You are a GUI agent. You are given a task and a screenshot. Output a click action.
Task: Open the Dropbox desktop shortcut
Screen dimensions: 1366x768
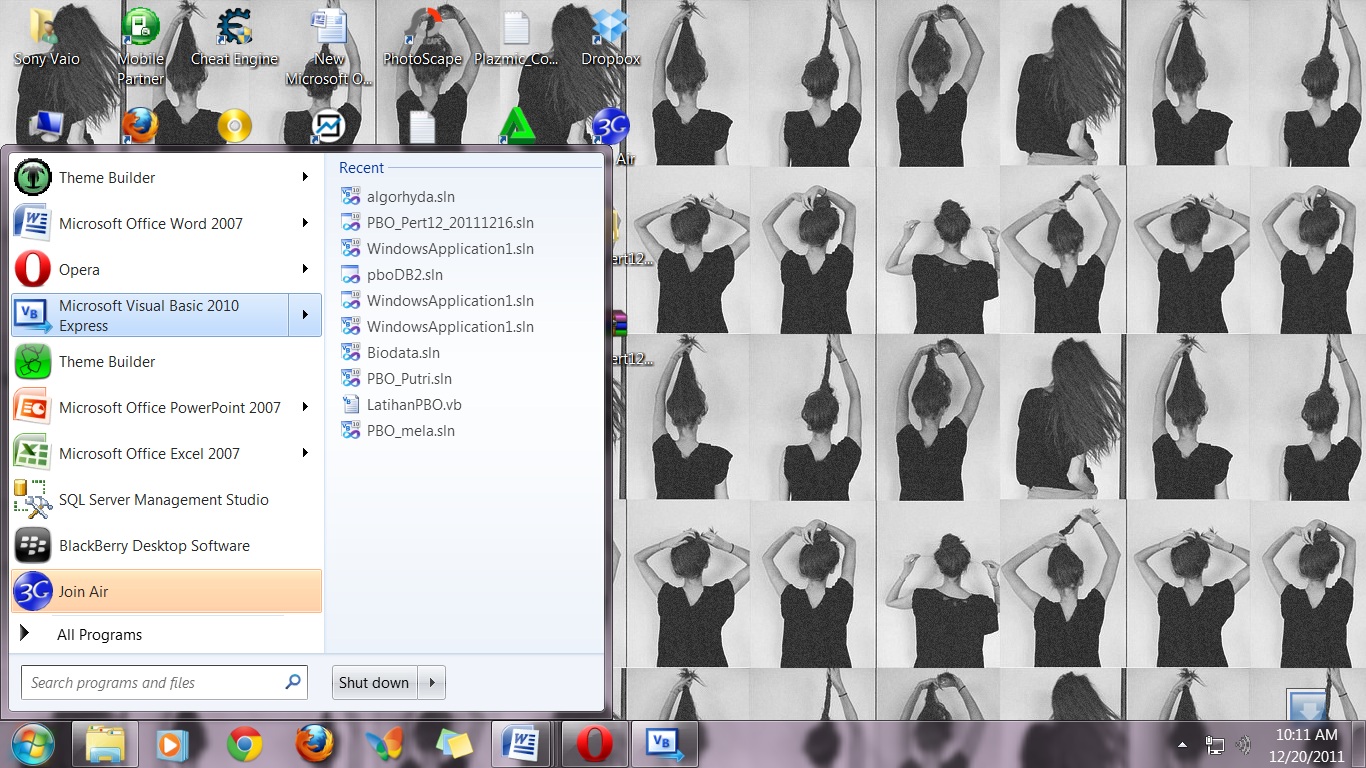(610, 38)
